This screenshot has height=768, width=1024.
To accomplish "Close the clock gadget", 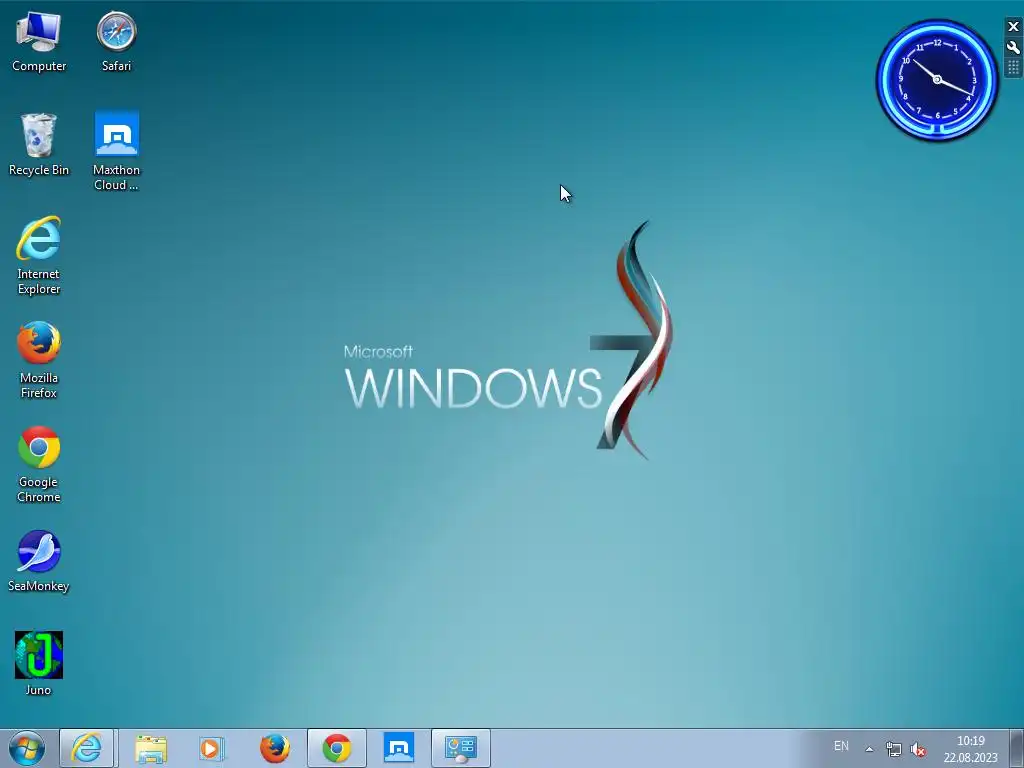I will click(1013, 27).
